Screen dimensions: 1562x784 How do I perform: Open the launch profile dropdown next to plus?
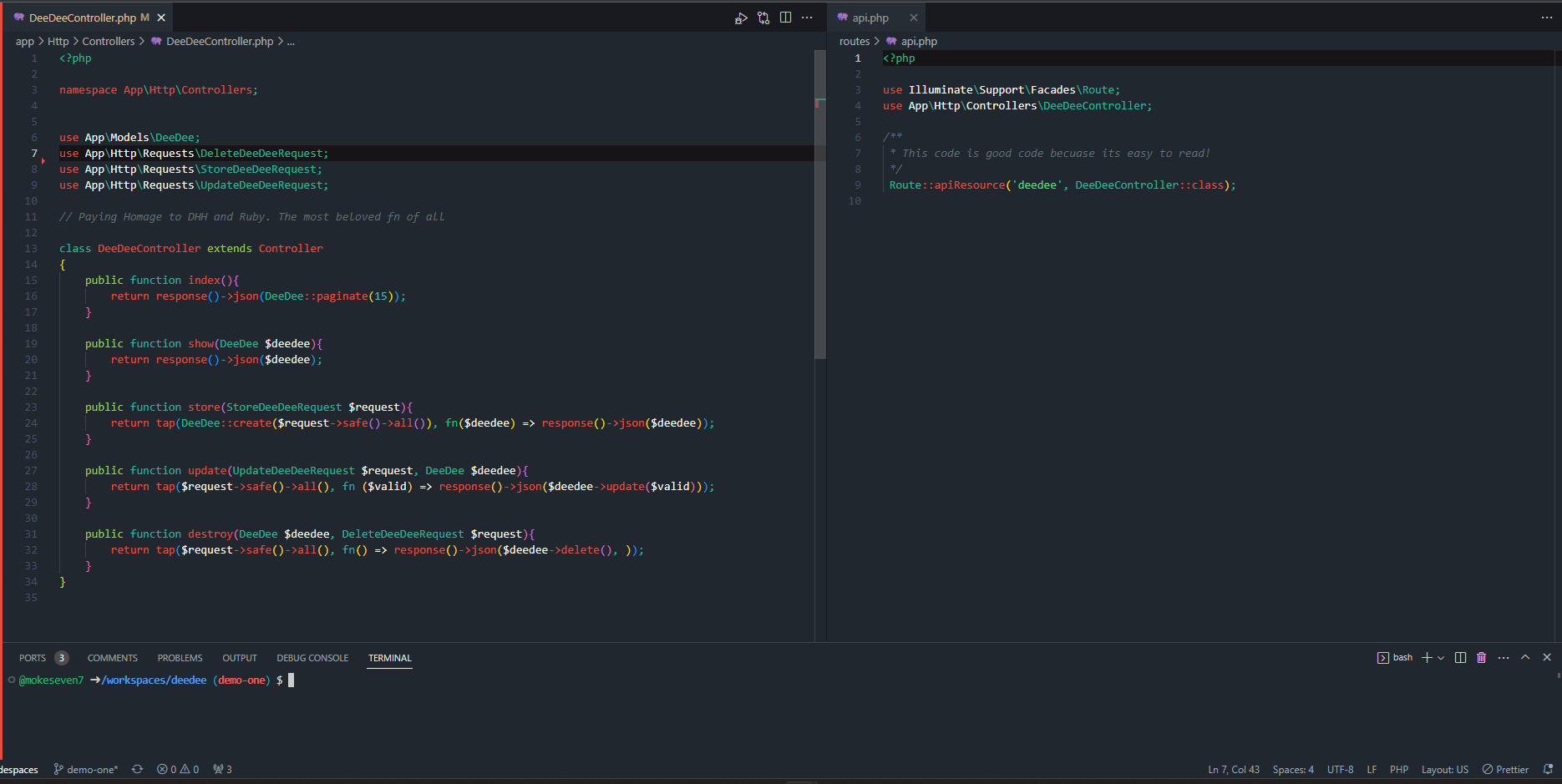coord(1441,658)
